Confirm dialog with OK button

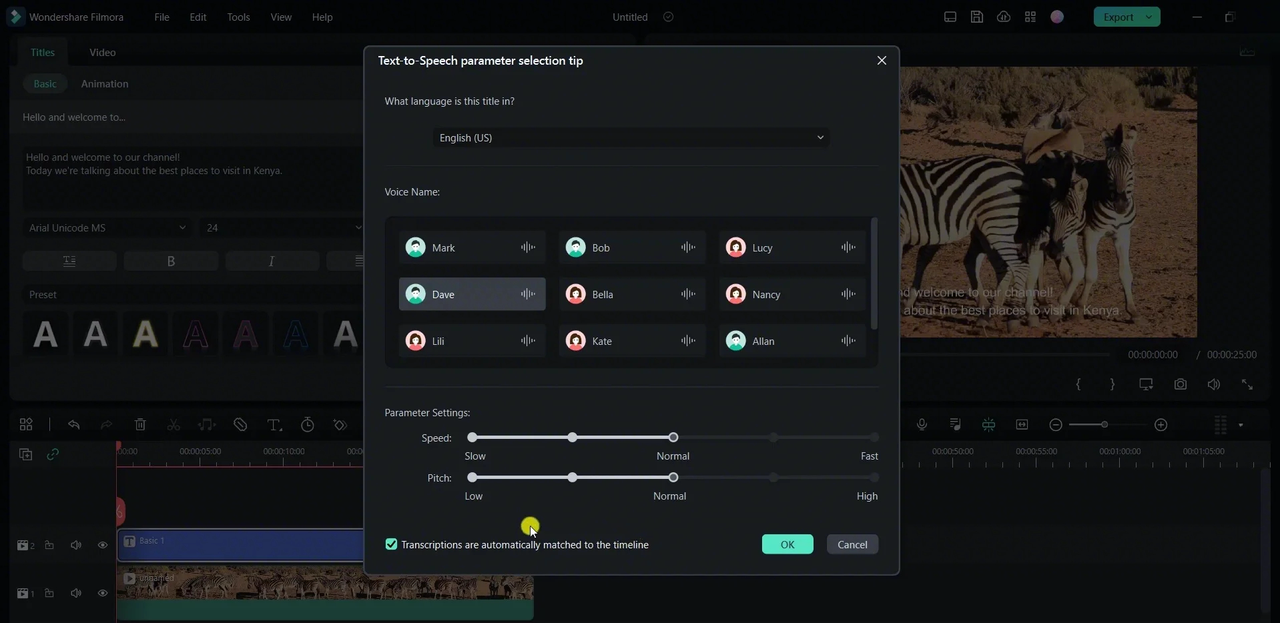(x=787, y=544)
